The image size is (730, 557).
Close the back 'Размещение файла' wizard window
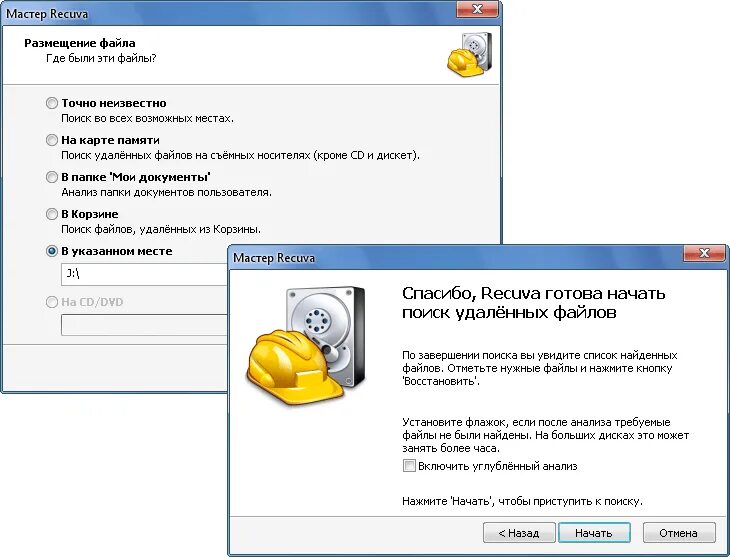point(477,9)
